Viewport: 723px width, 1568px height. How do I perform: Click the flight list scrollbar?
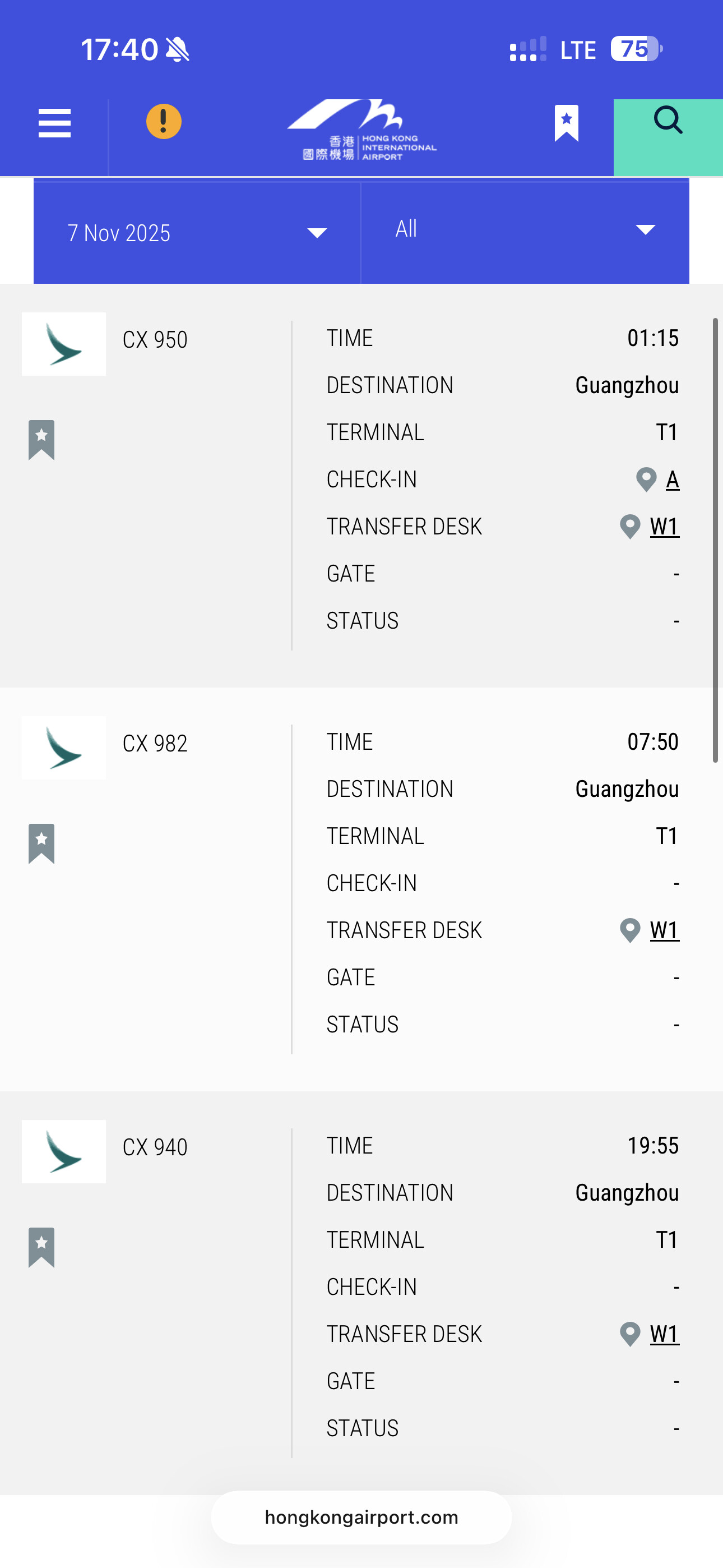click(x=716, y=539)
